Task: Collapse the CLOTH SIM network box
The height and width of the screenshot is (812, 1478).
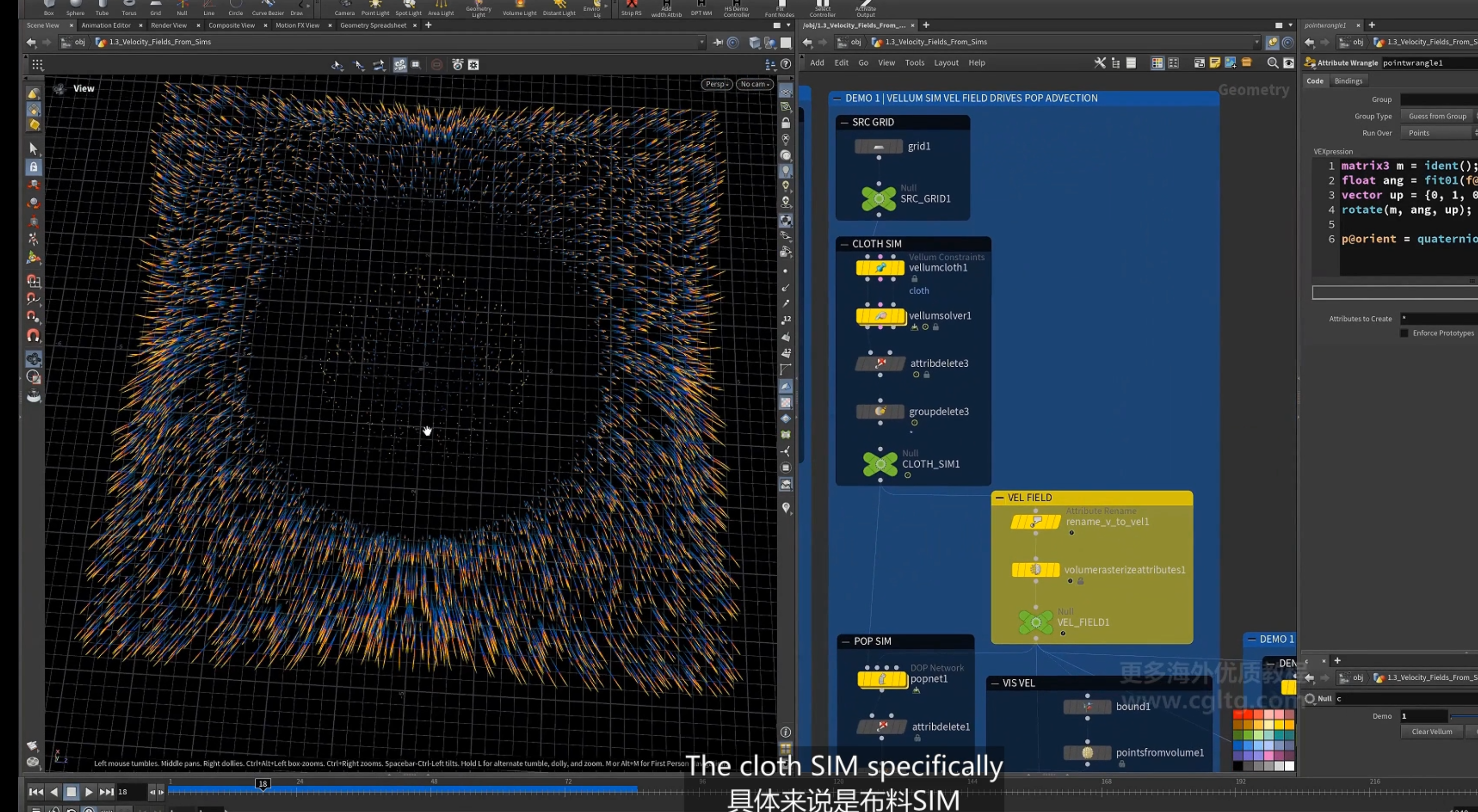Action: click(x=844, y=244)
